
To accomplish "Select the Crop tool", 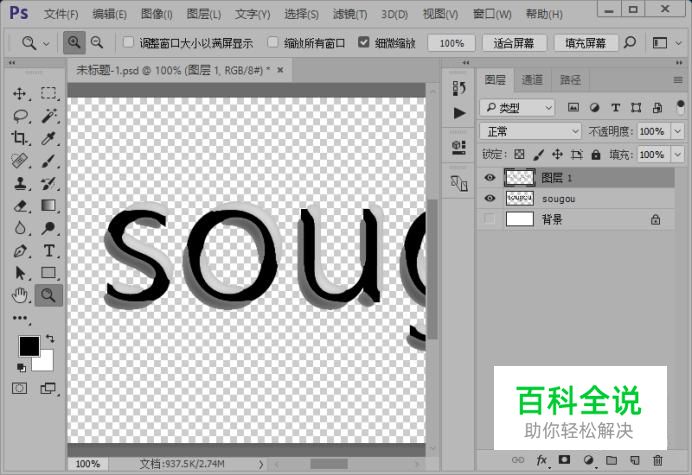I will pos(19,138).
